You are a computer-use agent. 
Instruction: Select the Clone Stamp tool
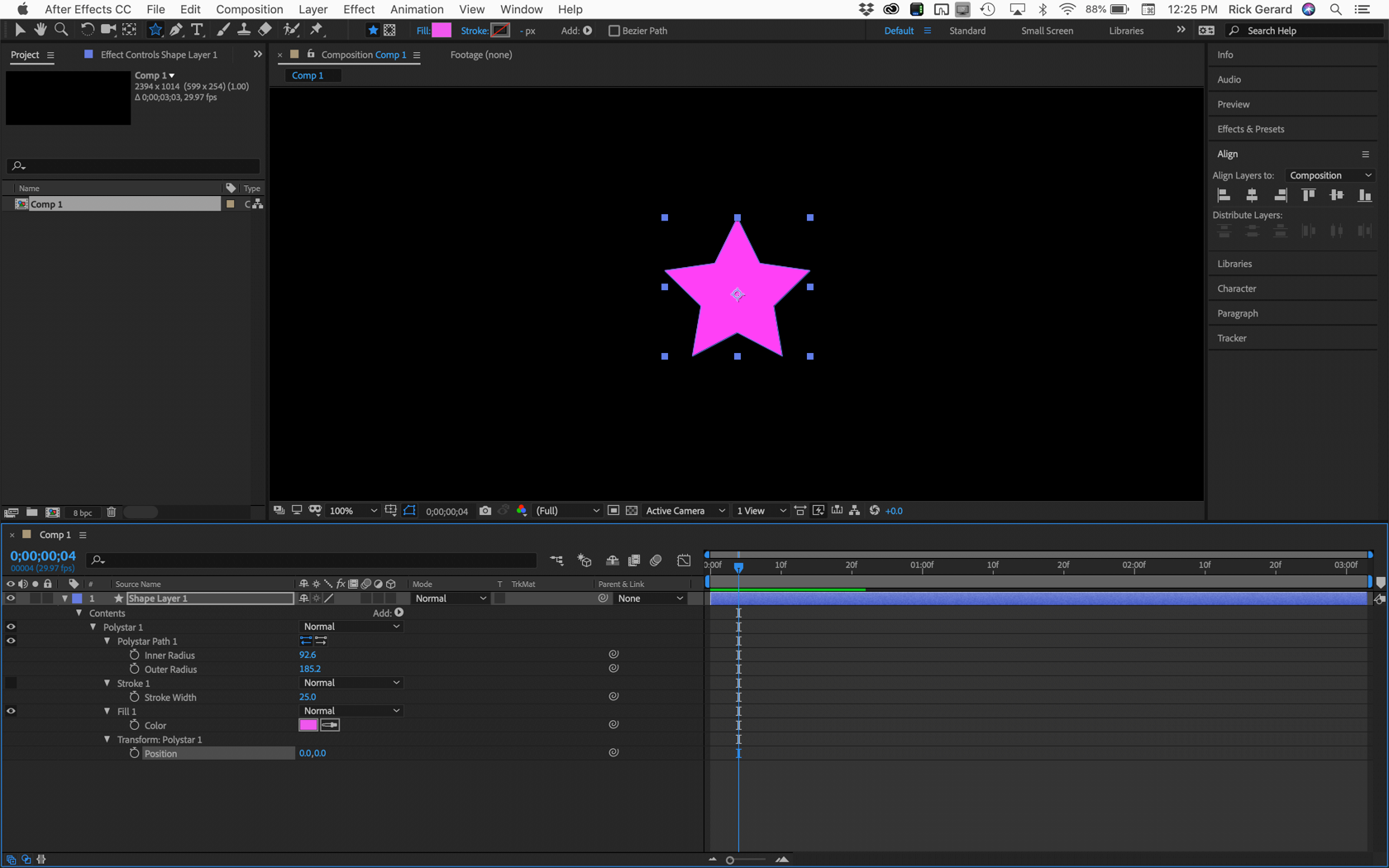click(x=244, y=30)
